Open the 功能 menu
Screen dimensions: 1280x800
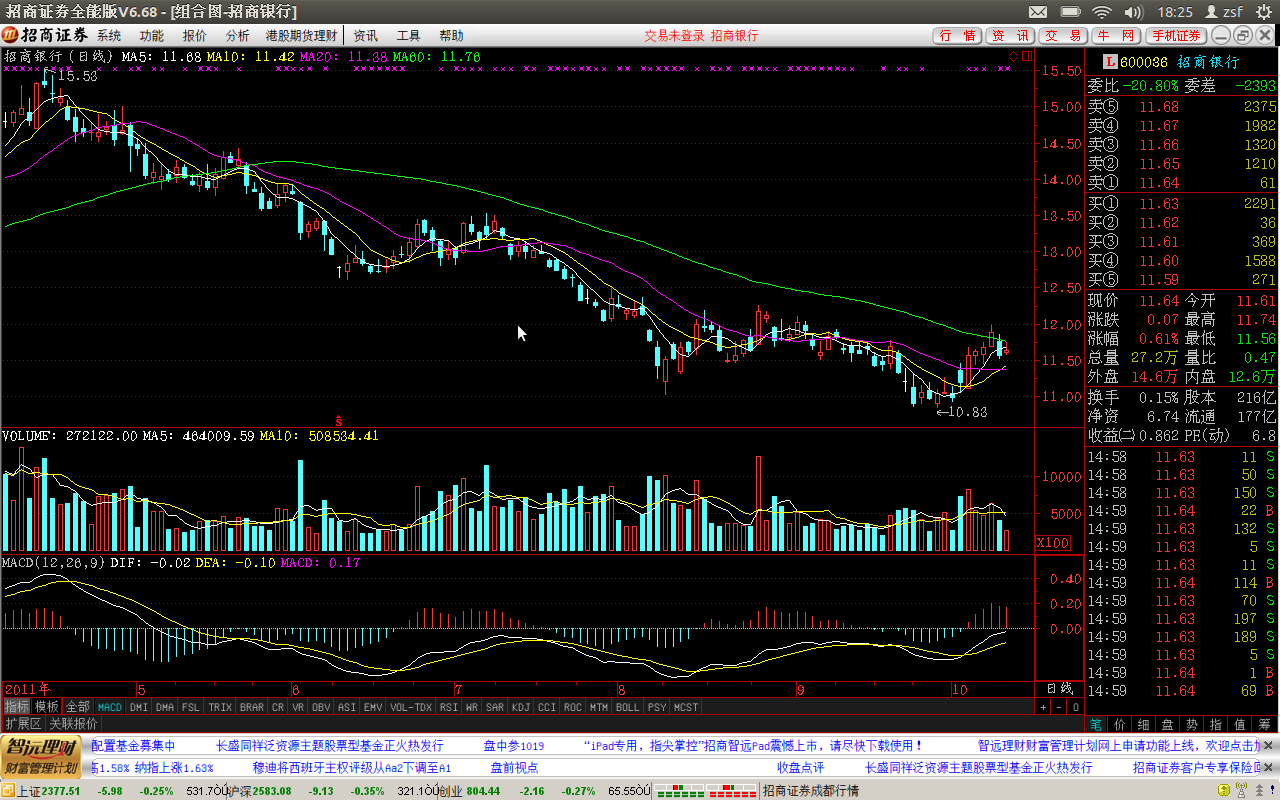tap(151, 35)
